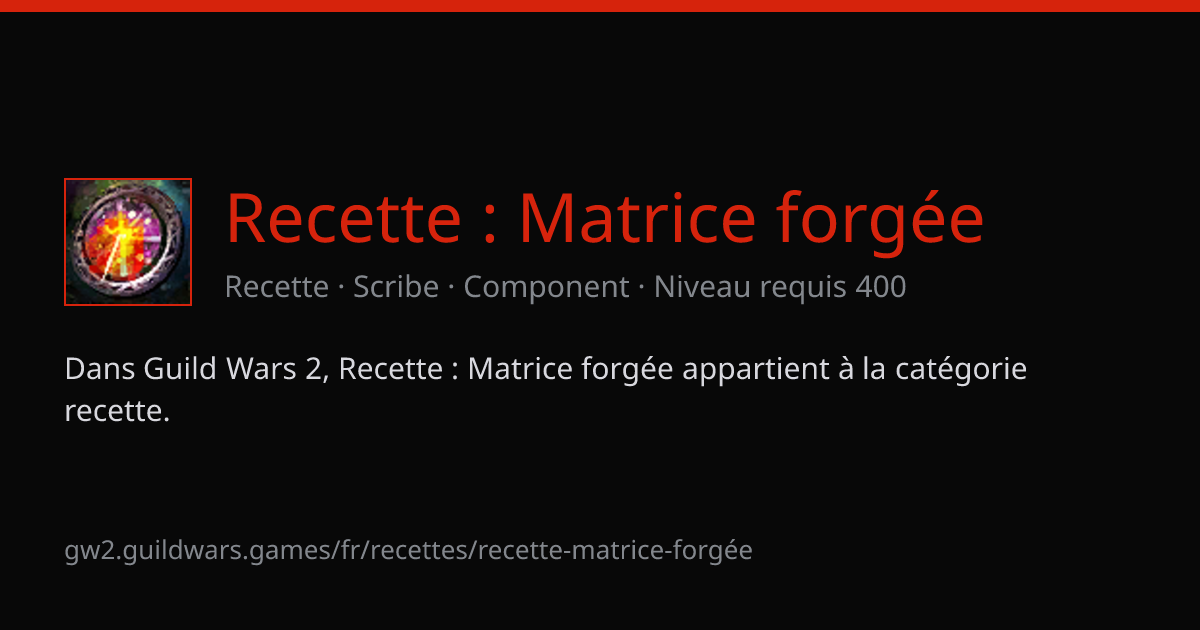Click the Matrice forgée recipe item icon
The image size is (1200, 630).
coord(128,242)
